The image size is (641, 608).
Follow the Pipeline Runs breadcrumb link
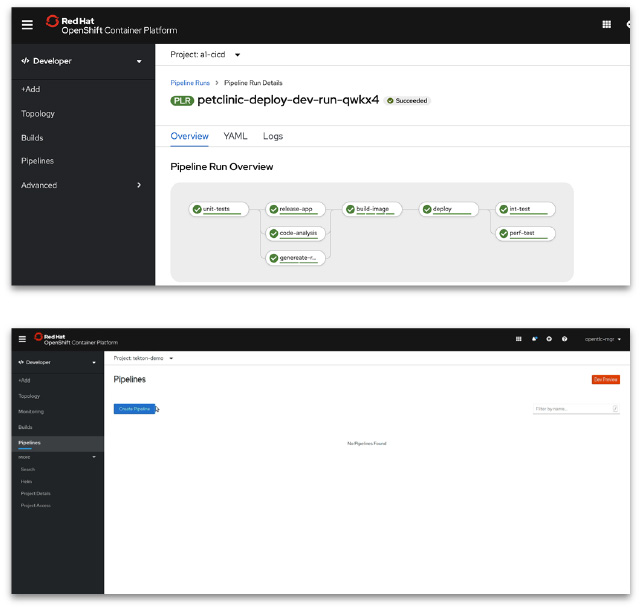coord(189,83)
